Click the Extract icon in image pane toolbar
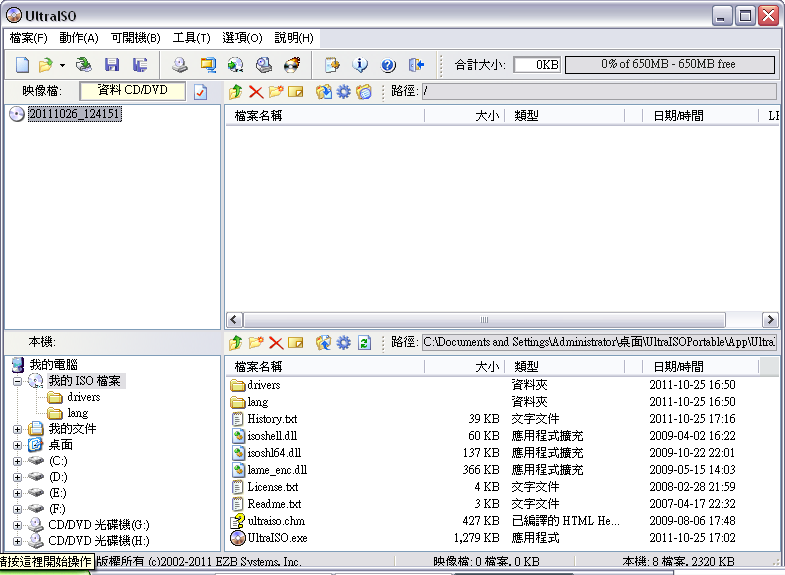The height and width of the screenshot is (575, 785). (x=323, y=92)
